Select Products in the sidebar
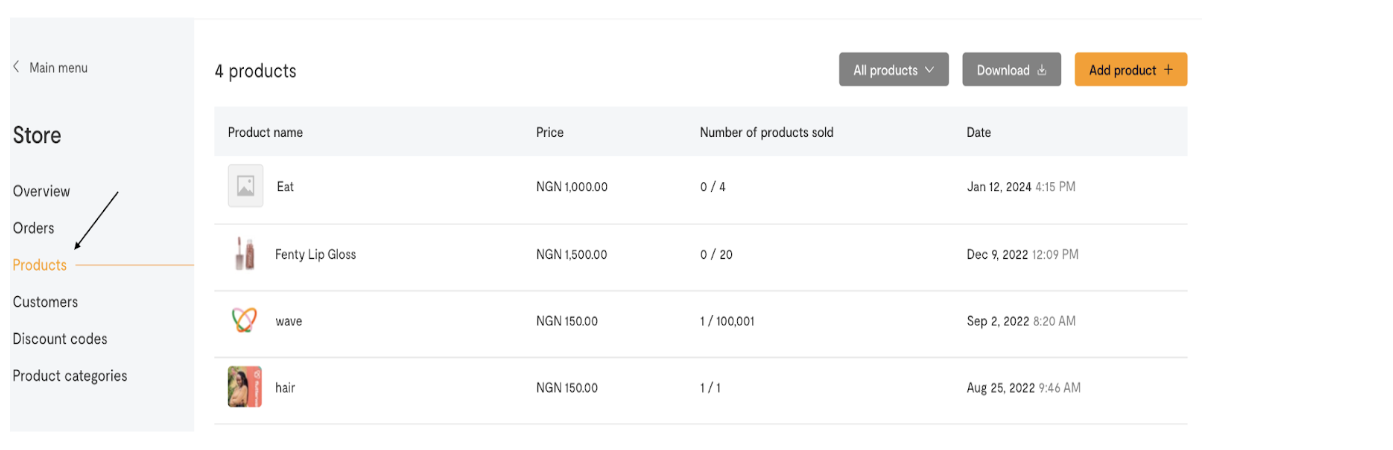 pyautogui.click(x=40, y=265)
